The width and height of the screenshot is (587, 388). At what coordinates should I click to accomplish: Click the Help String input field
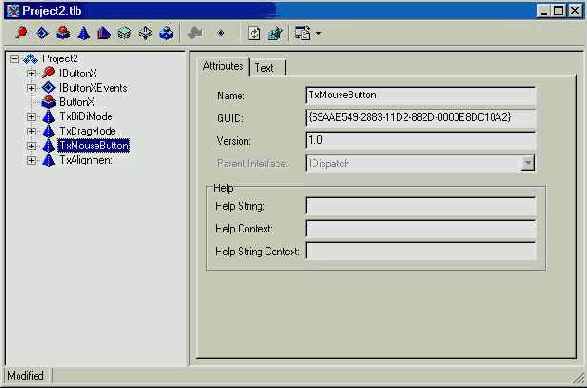pyautogui.click(x=421, y=206)
